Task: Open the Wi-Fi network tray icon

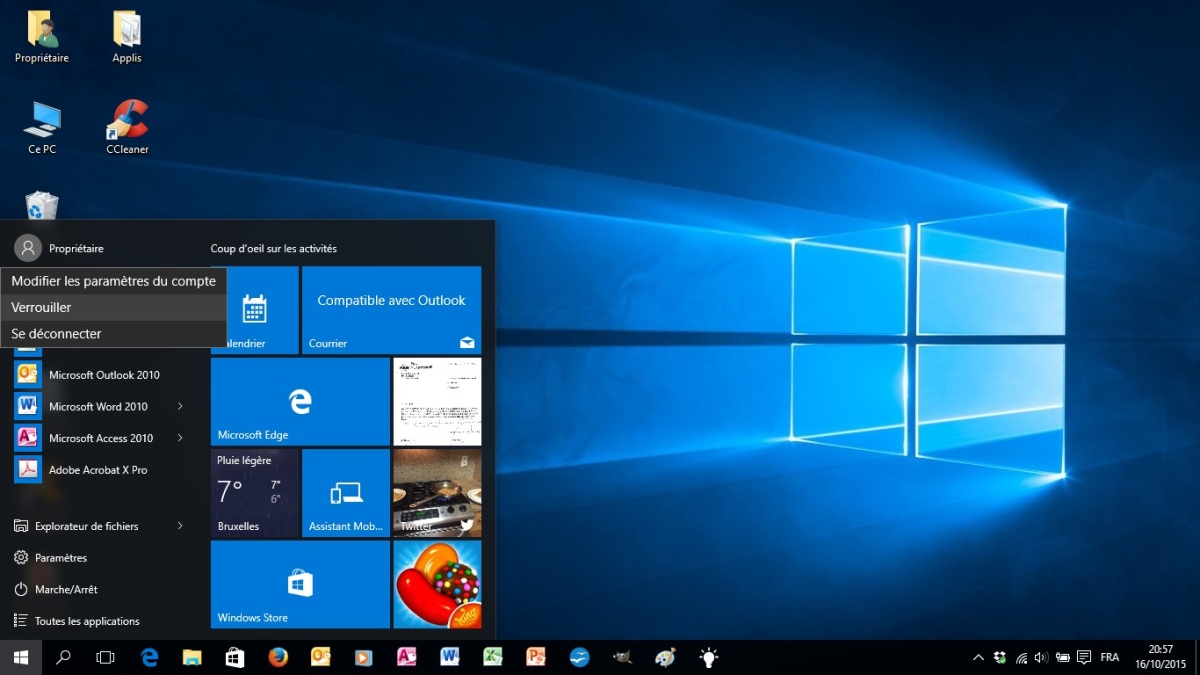Action: pos(1021,657)
